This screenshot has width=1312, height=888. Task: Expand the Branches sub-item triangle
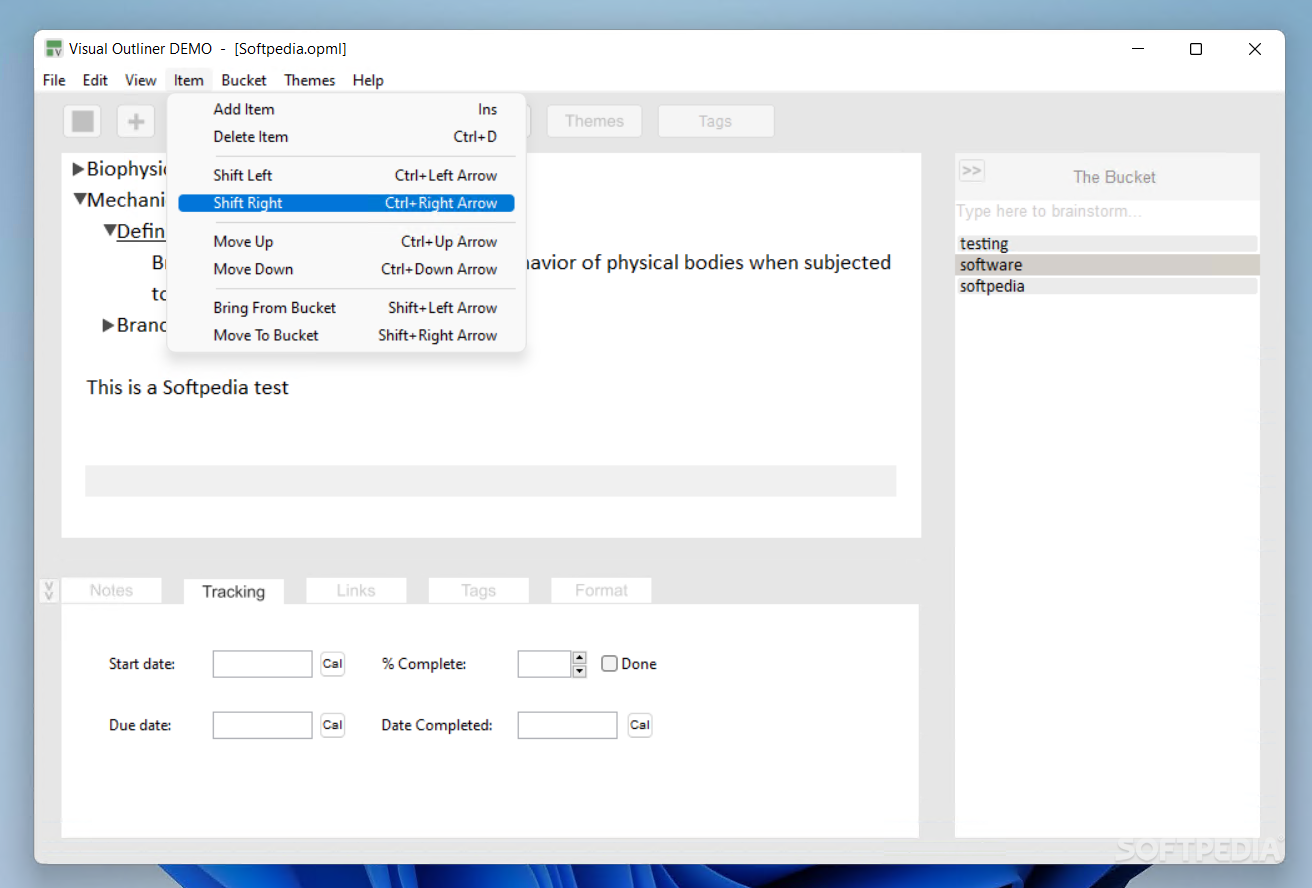(109, 325)
